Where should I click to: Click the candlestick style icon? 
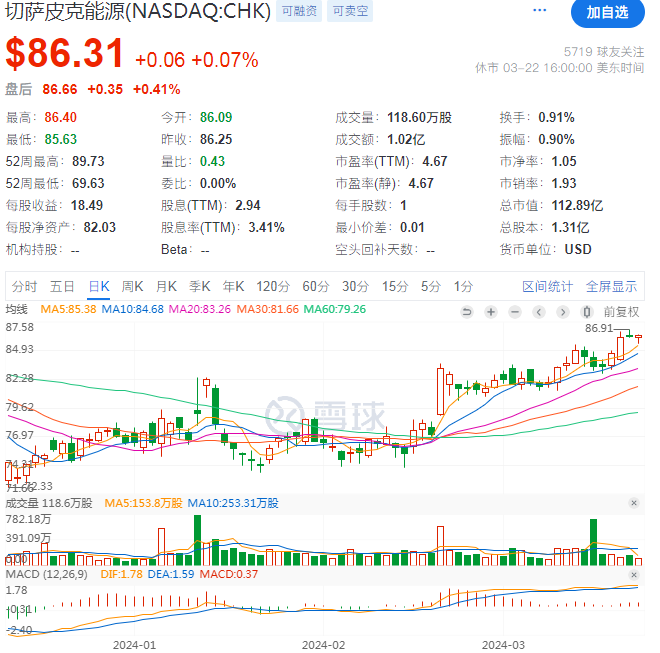coord(587,312)
